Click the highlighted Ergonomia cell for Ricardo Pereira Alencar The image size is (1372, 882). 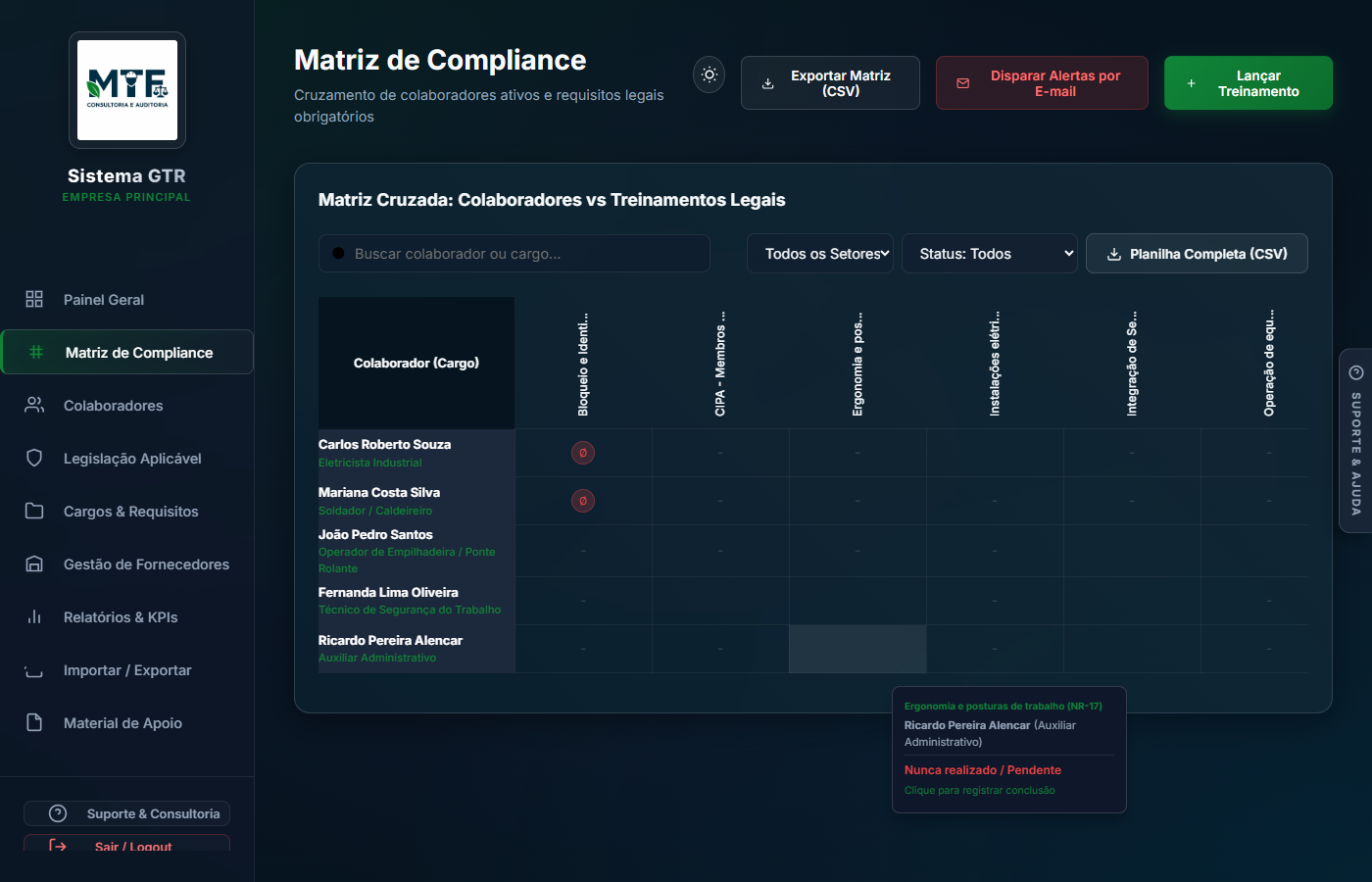pyautogui.click(x=857, y=649)
